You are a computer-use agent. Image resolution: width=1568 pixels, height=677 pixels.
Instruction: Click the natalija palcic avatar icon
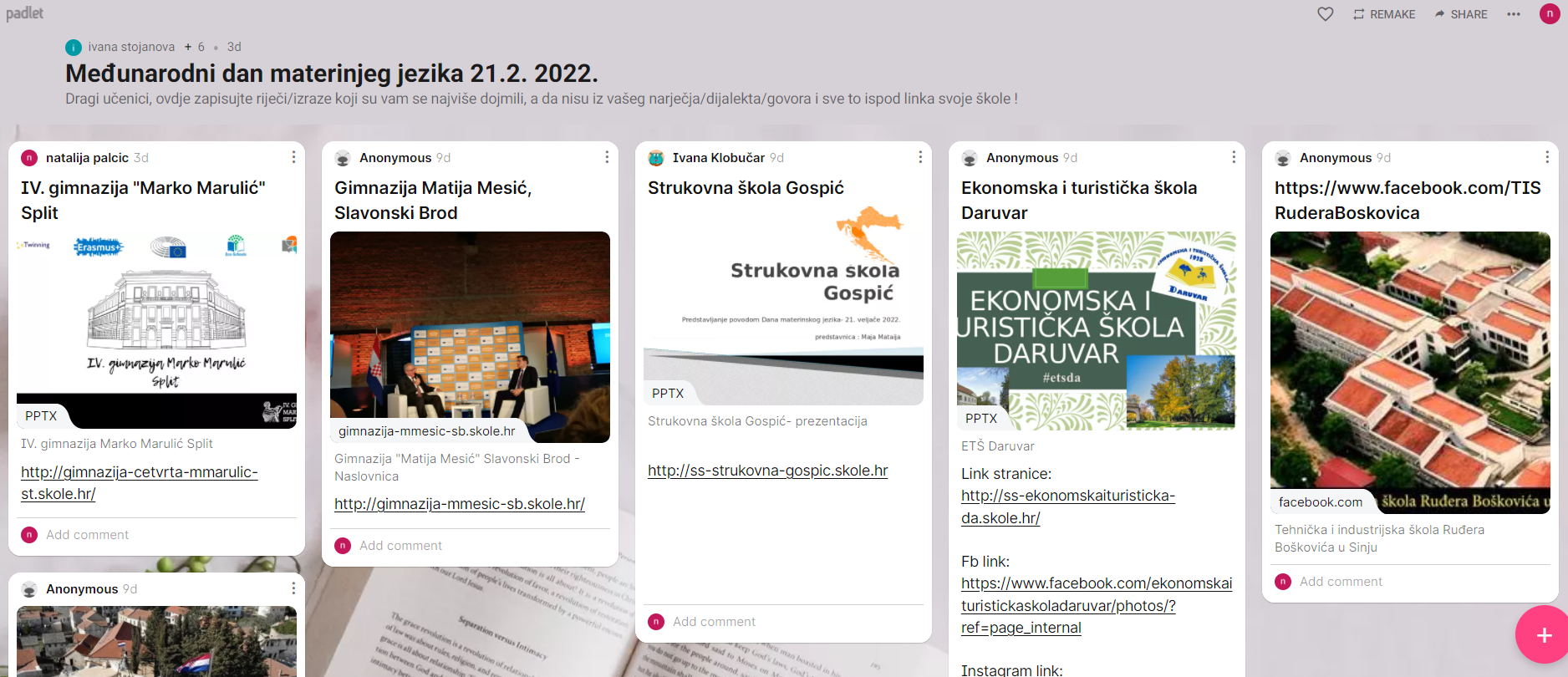click(x=29, y=158)
